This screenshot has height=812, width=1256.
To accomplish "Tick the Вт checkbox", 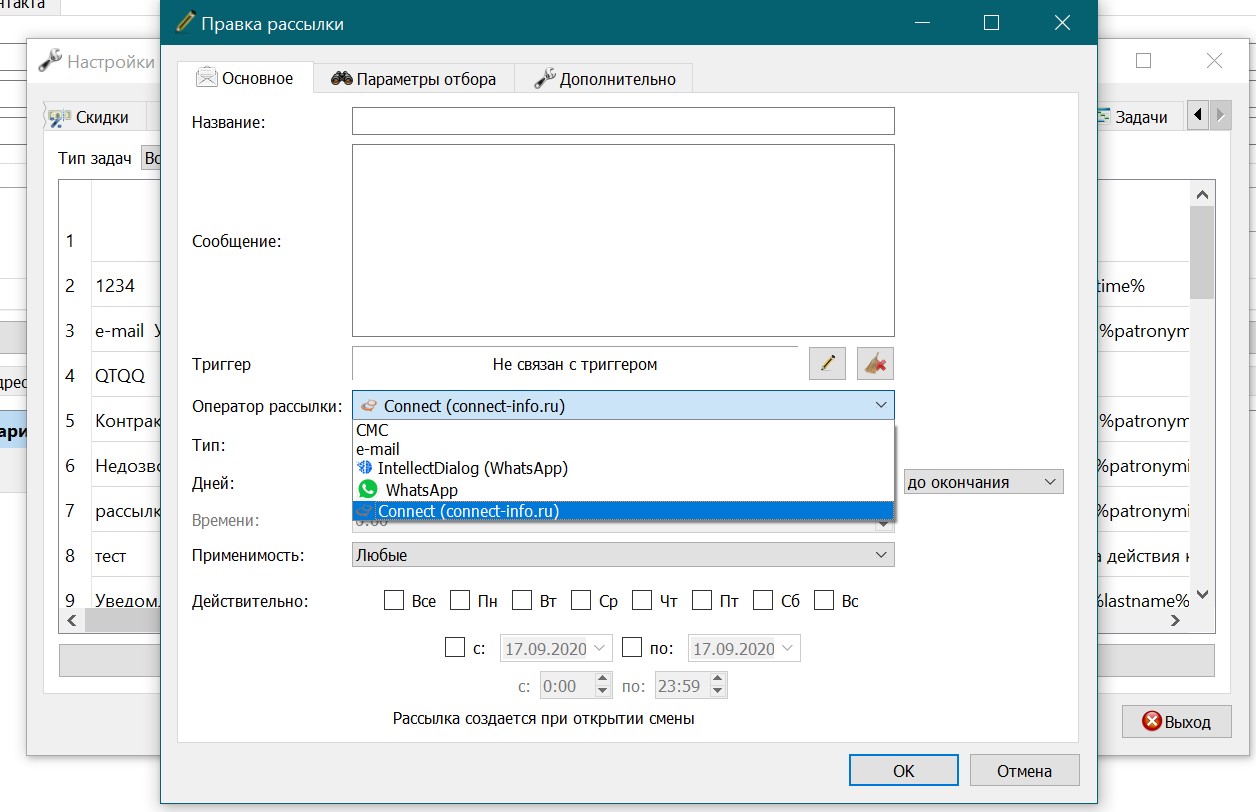I will pos(522,600).
